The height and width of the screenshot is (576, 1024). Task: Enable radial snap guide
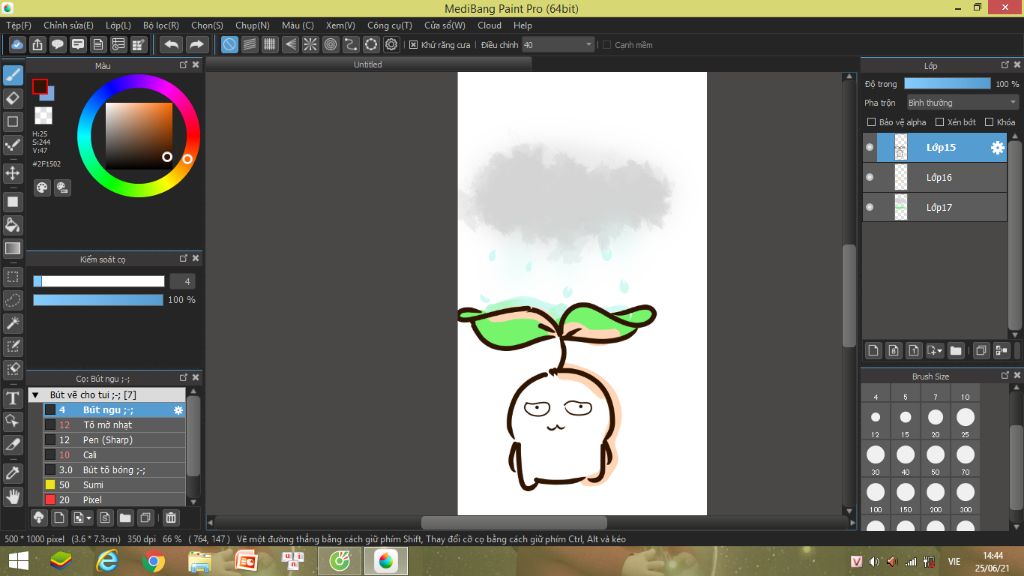(x=310, y=44)
